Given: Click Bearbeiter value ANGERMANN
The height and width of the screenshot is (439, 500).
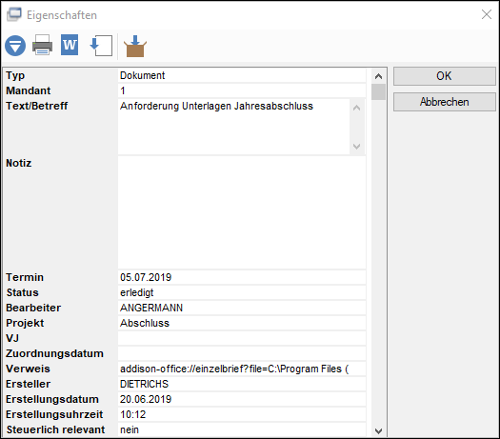Looking at the screenshot, I should point(242,308).
